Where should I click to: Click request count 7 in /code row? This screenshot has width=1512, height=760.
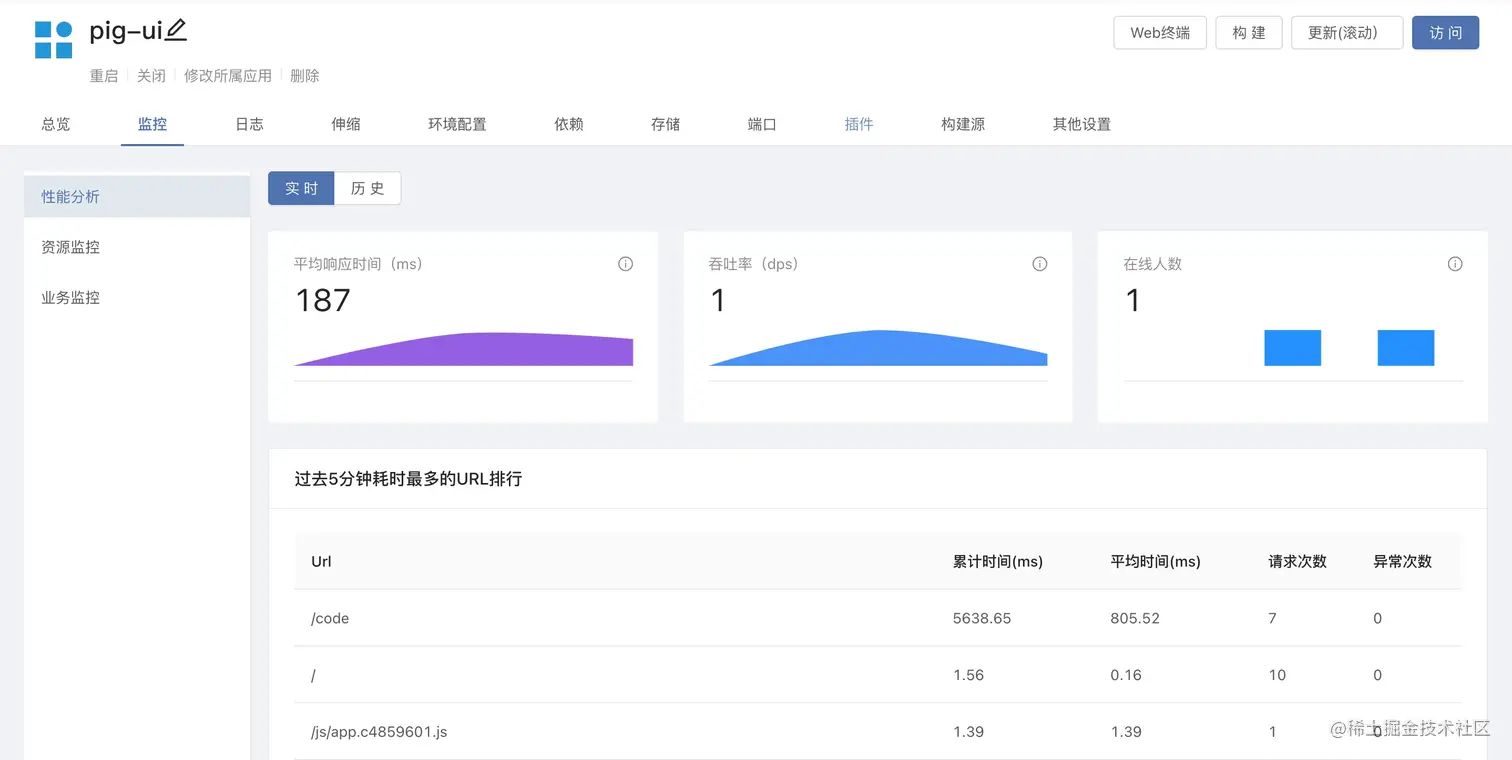tap(1273, 618)
